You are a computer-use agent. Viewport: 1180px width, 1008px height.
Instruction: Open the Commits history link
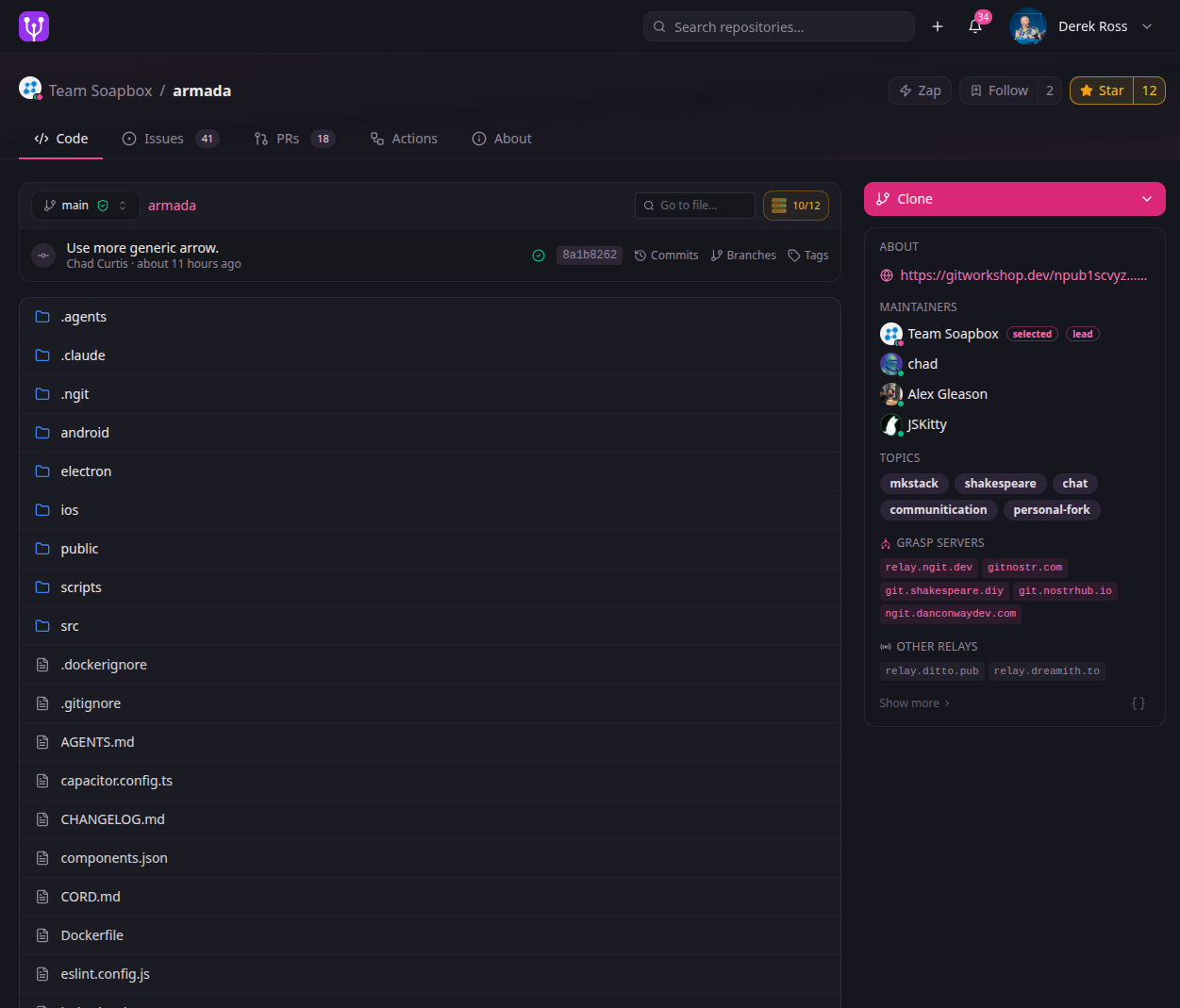[x=667, y=256]
